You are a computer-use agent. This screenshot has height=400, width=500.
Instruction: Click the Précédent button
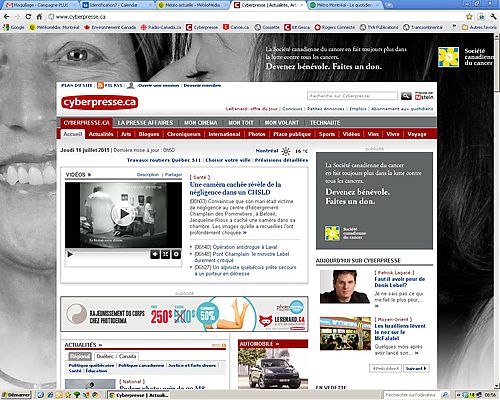coord(385,368)
